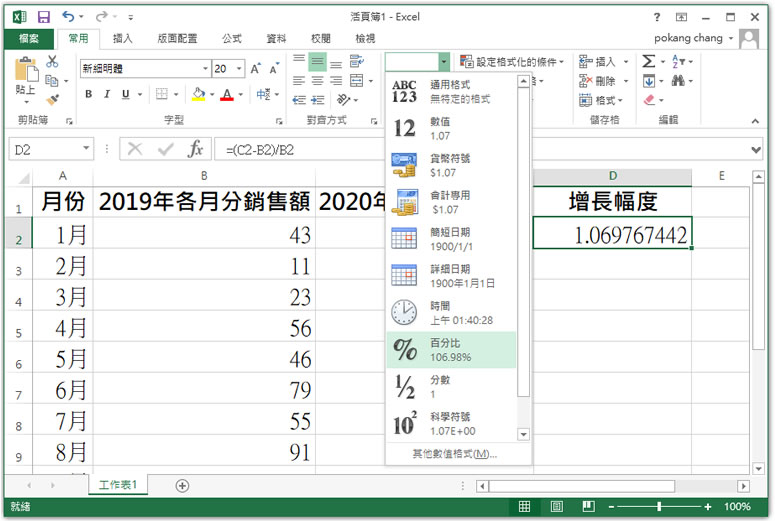Image resolution: width=775 pixels, height=521 pixels.
Task: Apply the red font color
Action: click(227, 94)
